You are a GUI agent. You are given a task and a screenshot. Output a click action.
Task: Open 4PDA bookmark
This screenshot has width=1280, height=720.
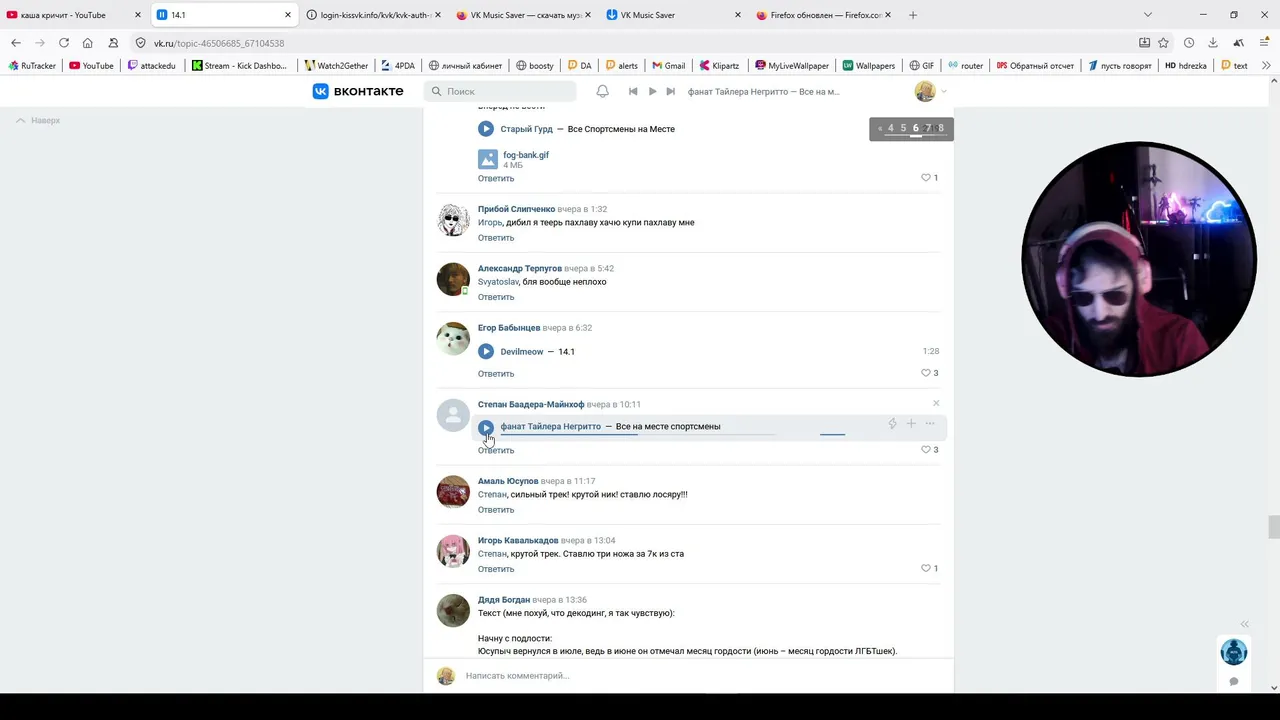(397, 66)
